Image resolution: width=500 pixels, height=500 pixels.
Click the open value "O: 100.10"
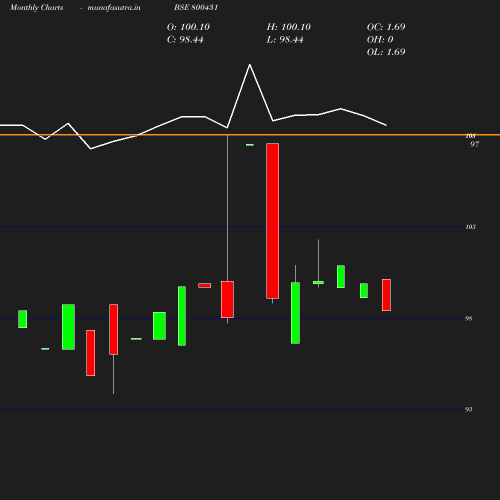click(x=188, y=27)
